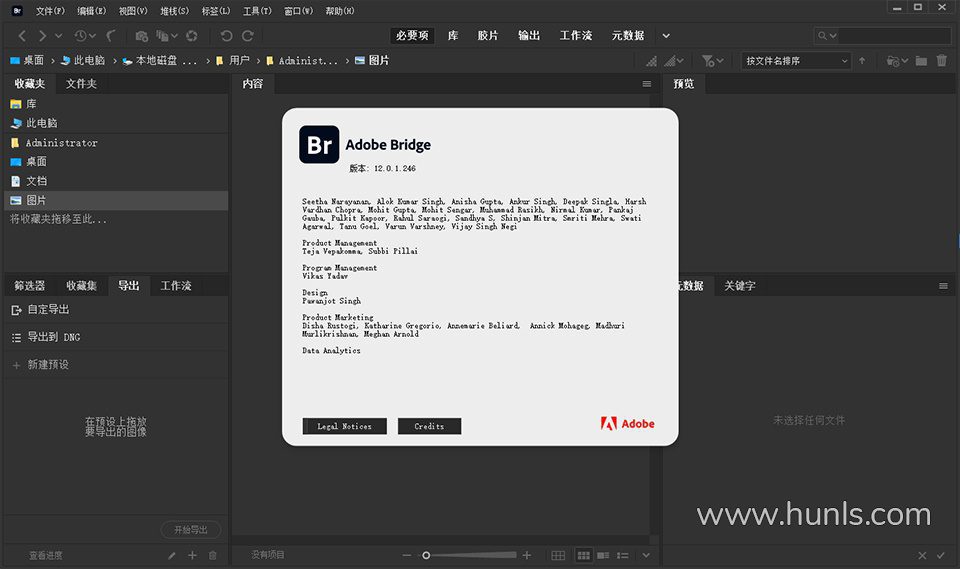Open the 文件 menu
960x569 pixels.
click(x=50, y=11)
